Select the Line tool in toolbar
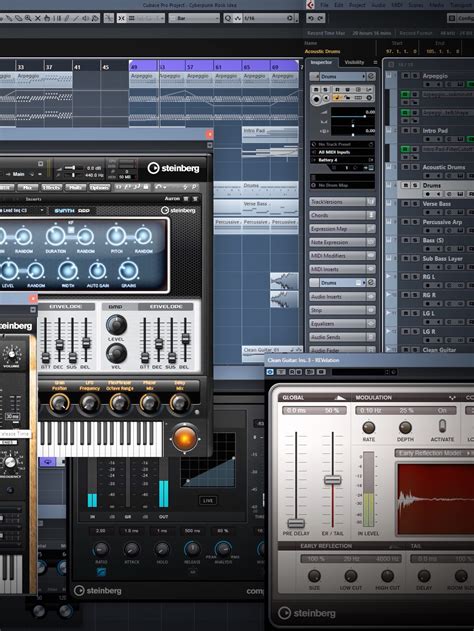474x631 pixels. (x=76, y=18)
